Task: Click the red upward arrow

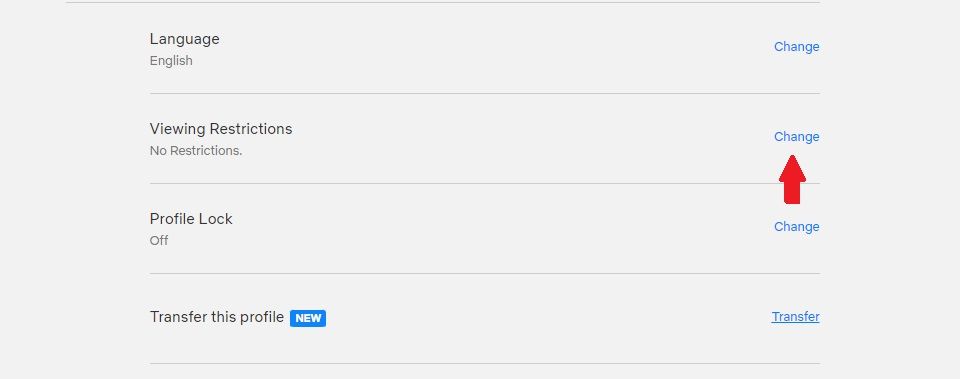Action: tap(792, 179)
